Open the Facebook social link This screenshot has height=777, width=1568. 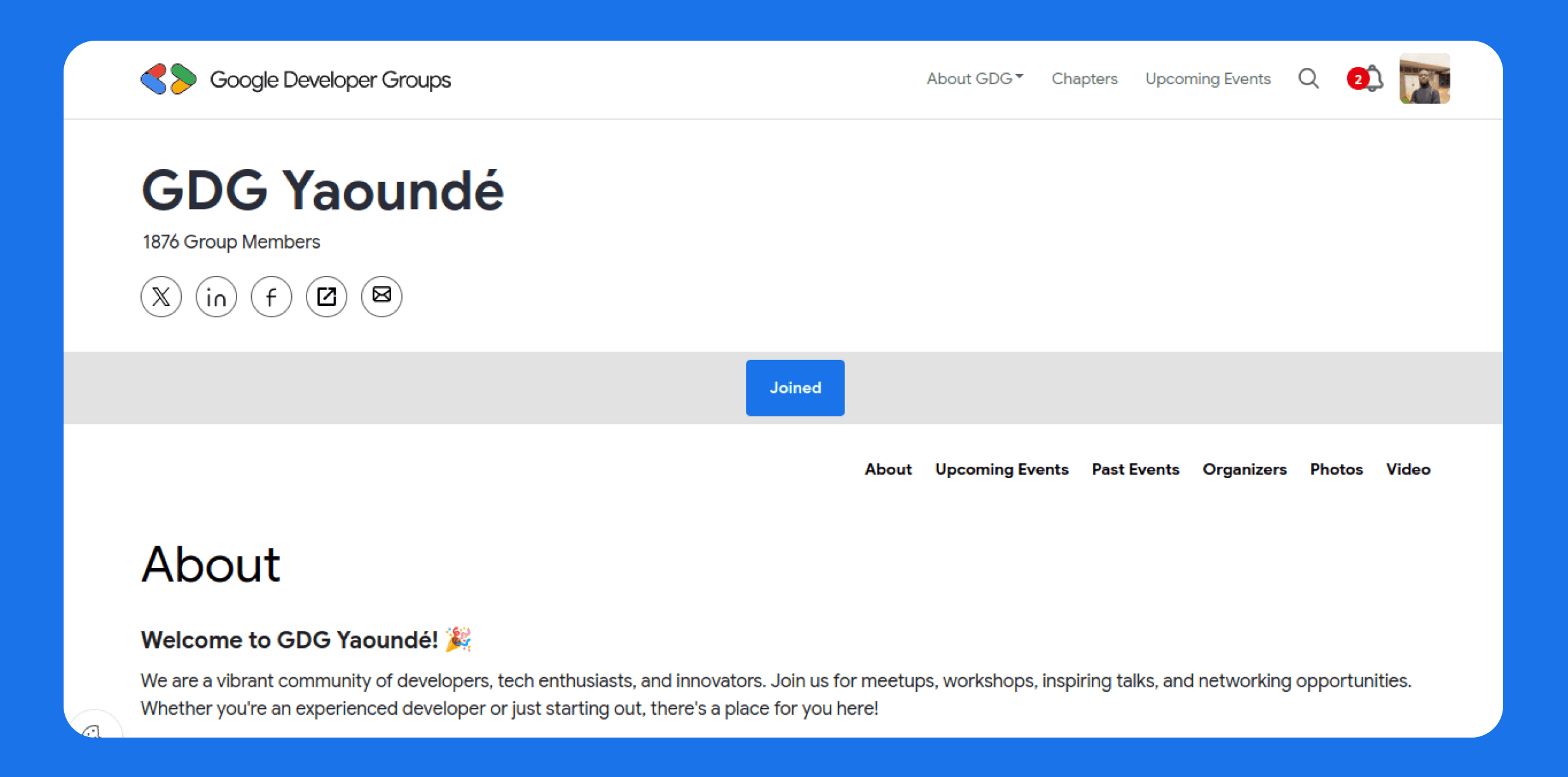[272, 296]
